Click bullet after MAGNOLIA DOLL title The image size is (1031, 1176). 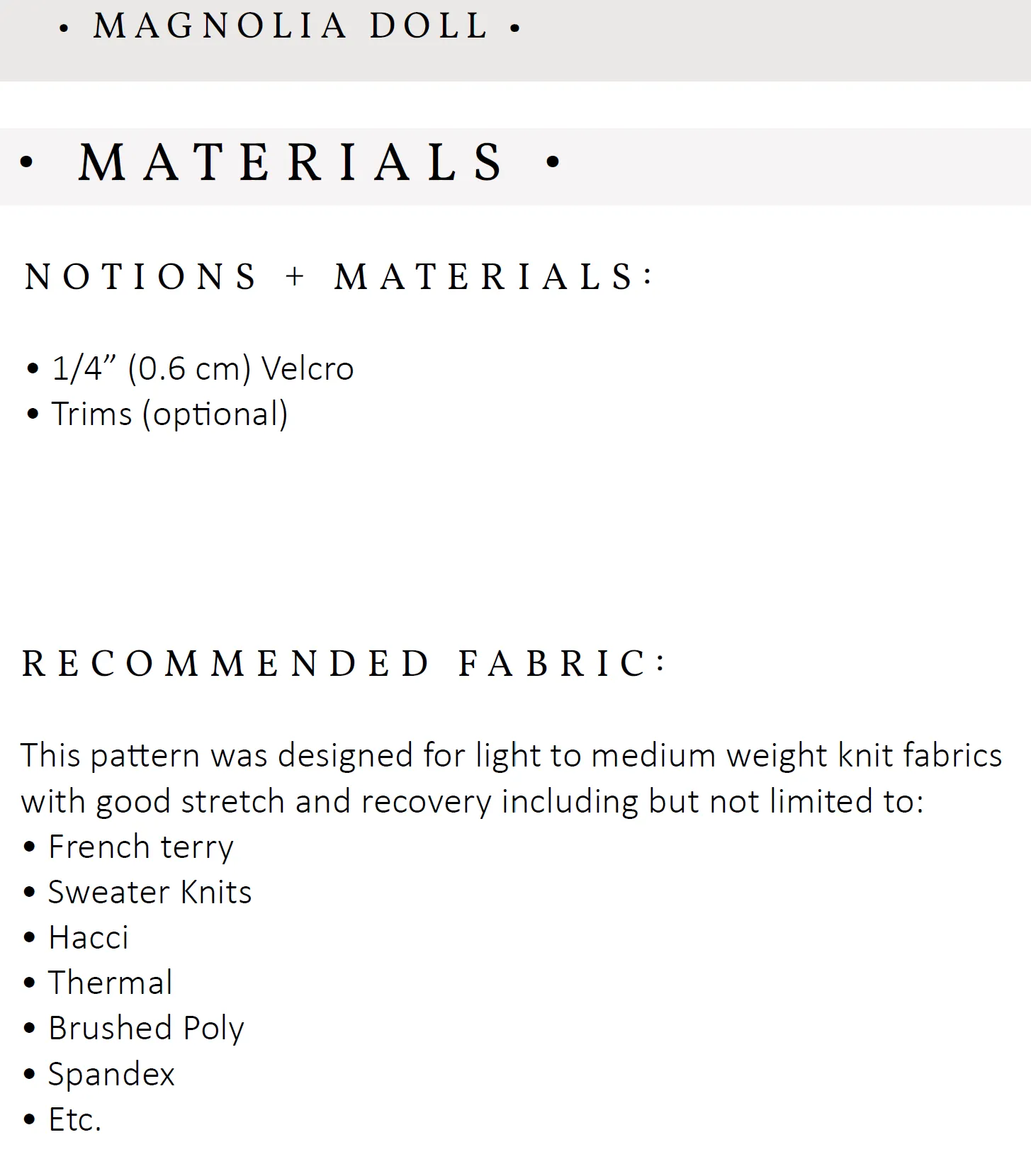[x=515, y=28]
